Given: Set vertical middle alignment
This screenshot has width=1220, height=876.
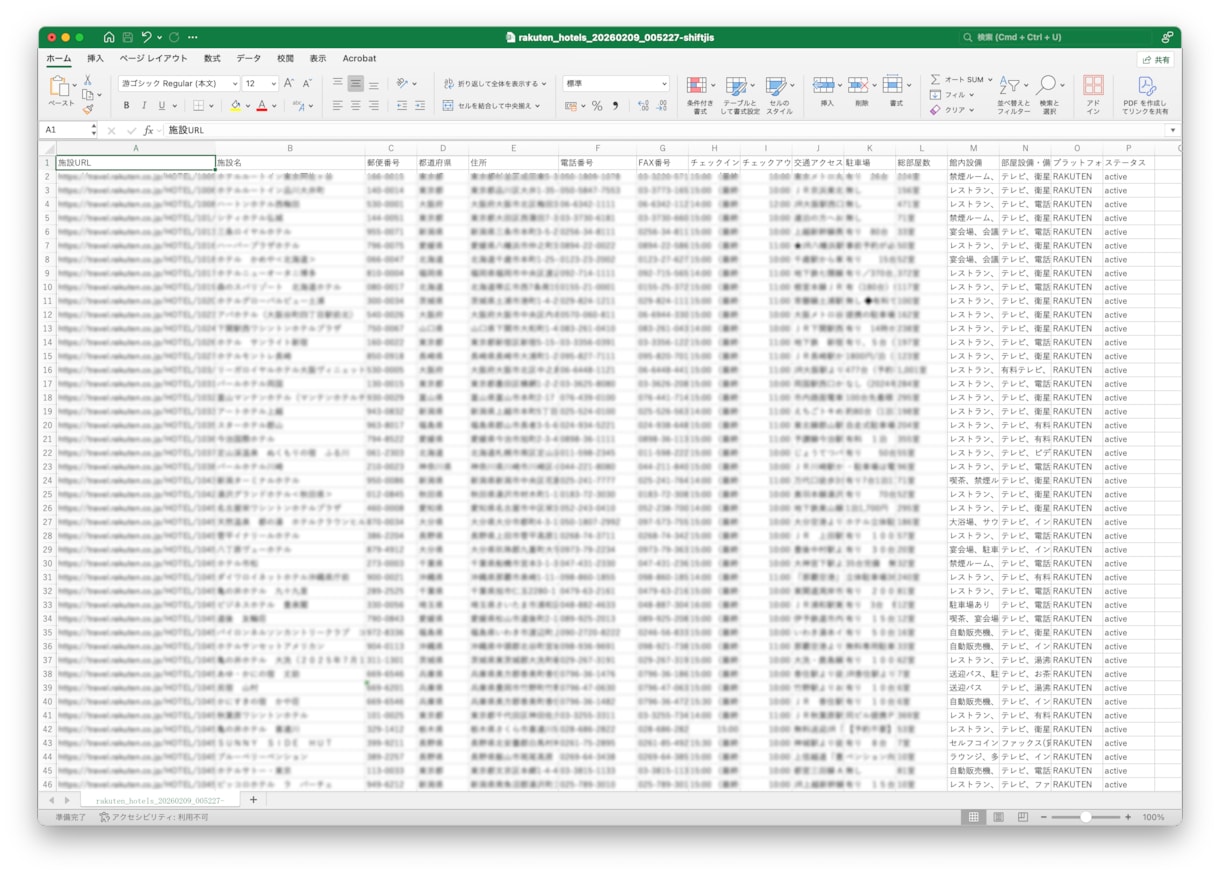Looking at the screenshot, I should point(355,84).
